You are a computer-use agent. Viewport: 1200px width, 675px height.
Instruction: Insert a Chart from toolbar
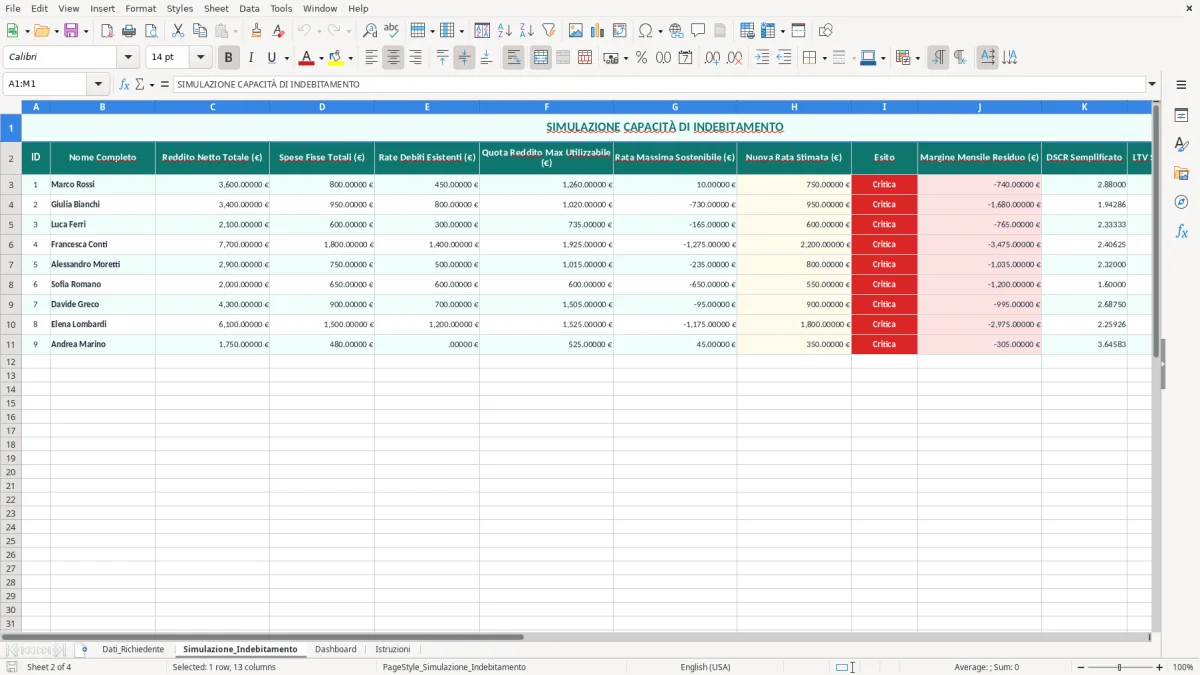598,31
